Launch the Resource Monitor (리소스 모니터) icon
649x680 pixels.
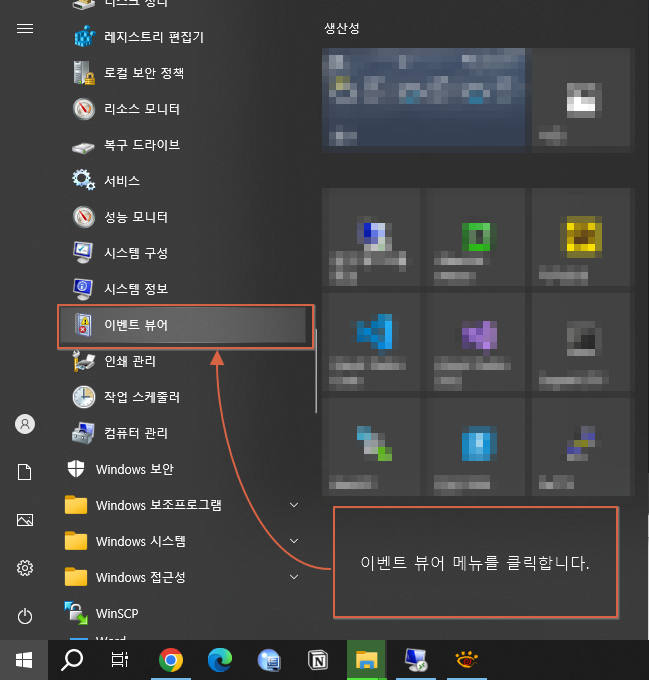(84, 109)
